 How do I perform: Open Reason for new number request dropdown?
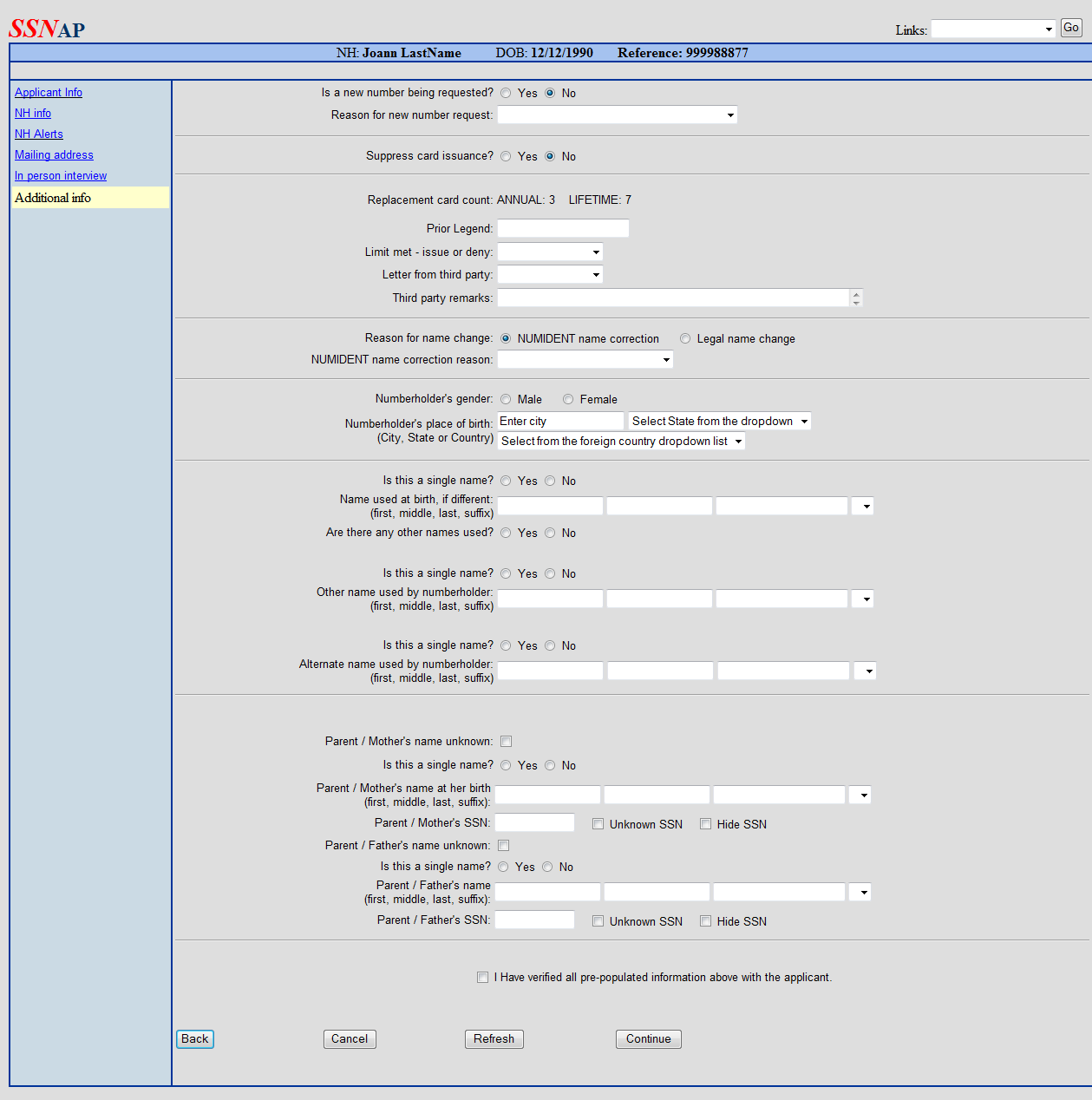click(617, 115)
